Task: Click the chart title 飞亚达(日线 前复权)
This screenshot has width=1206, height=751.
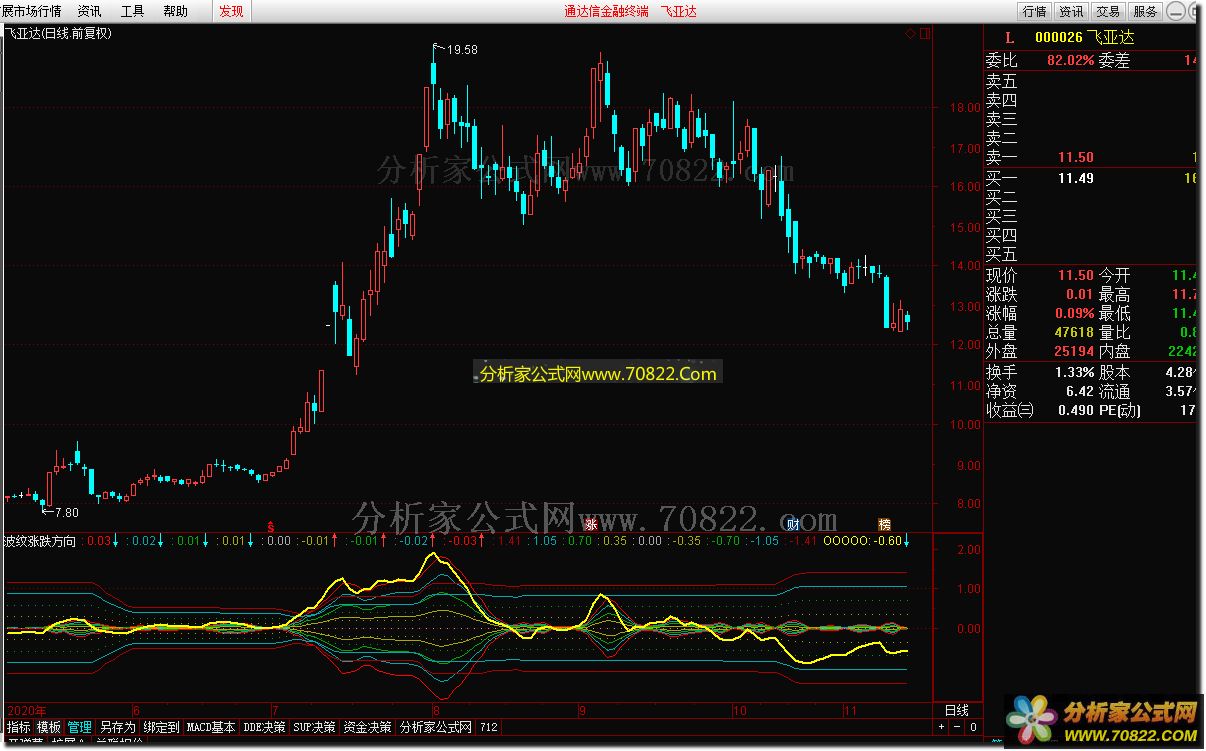Action: tap(59, 33)
